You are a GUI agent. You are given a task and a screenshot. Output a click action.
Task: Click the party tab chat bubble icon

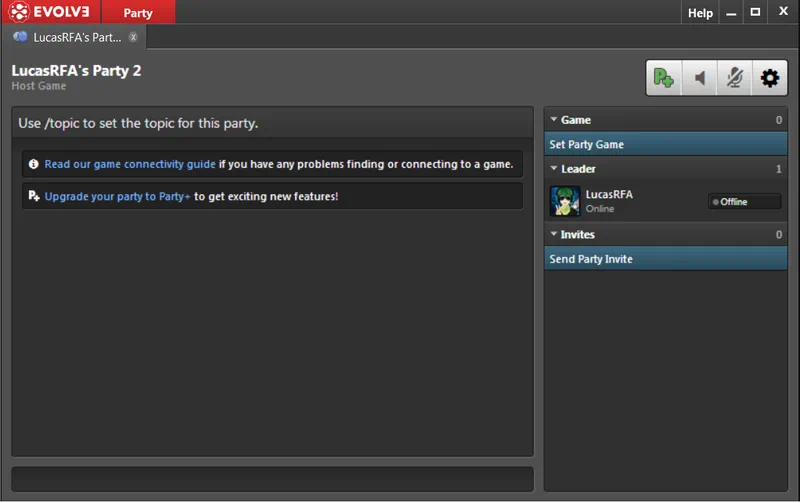20,37
